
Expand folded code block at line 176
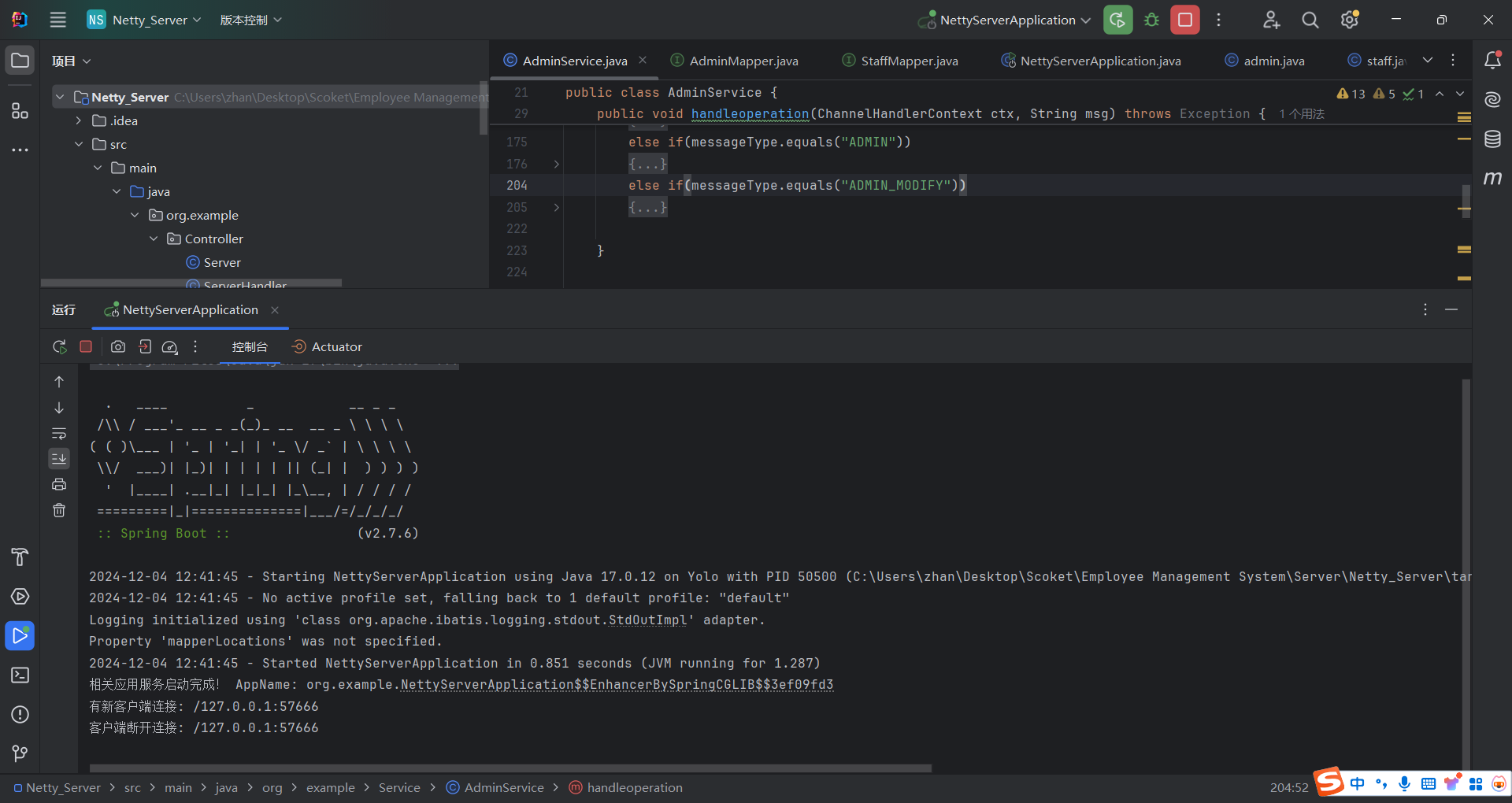coord(556,164)
